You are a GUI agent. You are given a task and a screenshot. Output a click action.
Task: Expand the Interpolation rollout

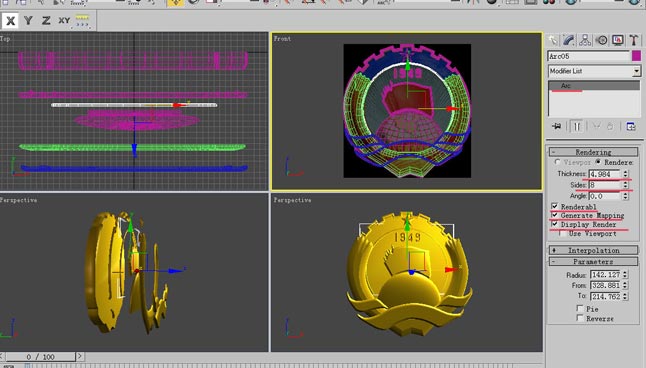pyautogui.click(x=593, y=250)
